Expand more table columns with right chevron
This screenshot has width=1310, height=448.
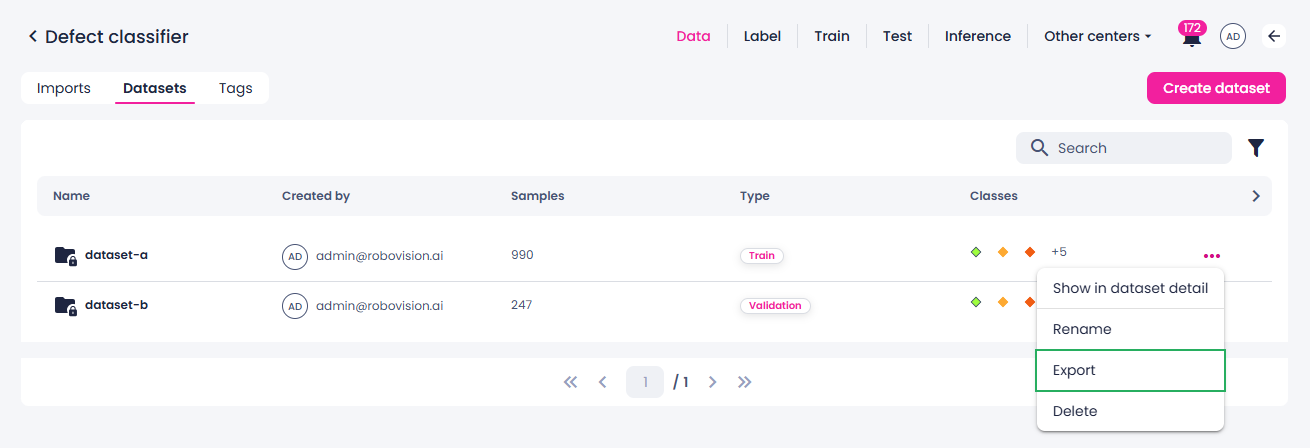pos(1256,196)
